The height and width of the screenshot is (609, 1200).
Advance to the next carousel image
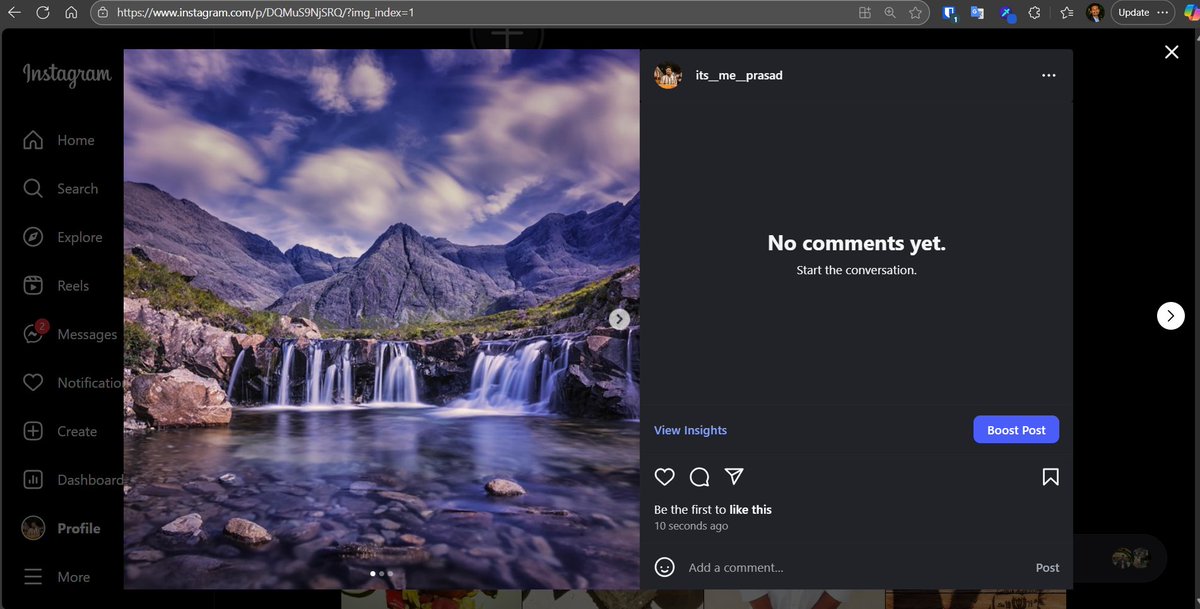[619, 319]
